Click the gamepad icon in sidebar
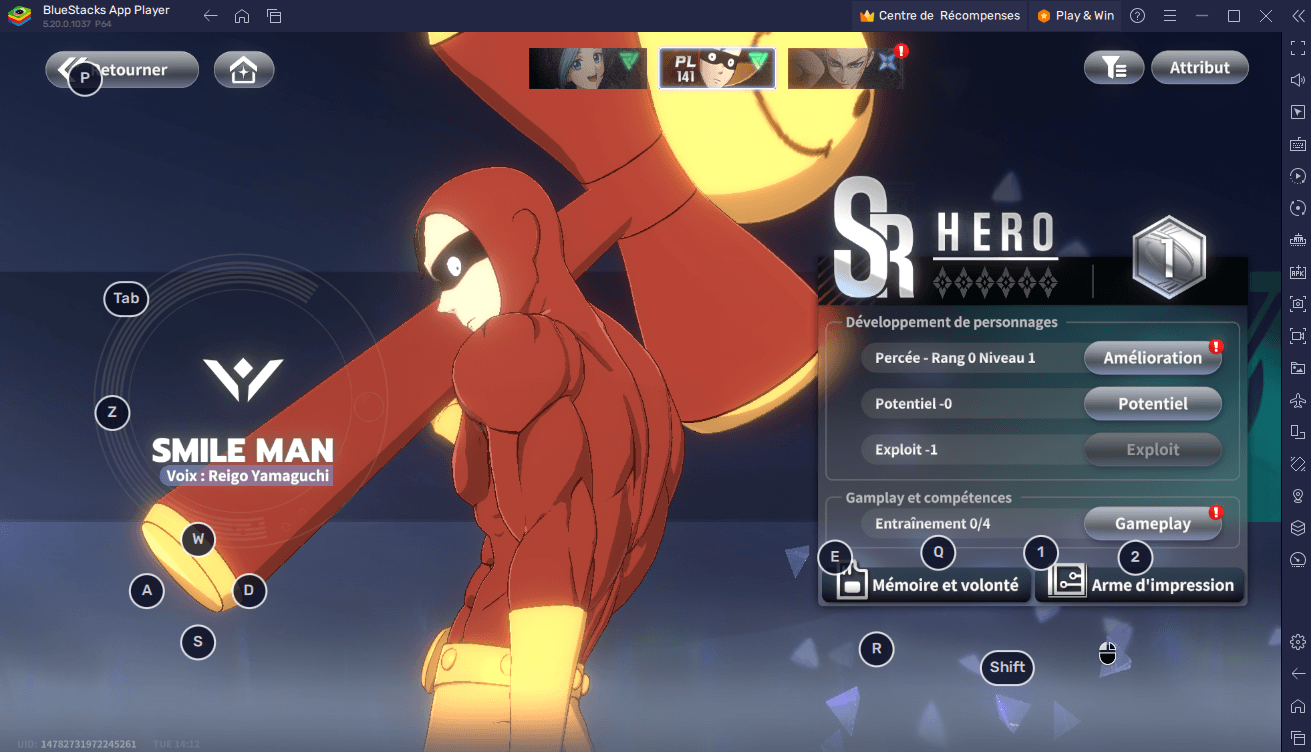This screenshot has height=752, width=1311. [1298, 240]
